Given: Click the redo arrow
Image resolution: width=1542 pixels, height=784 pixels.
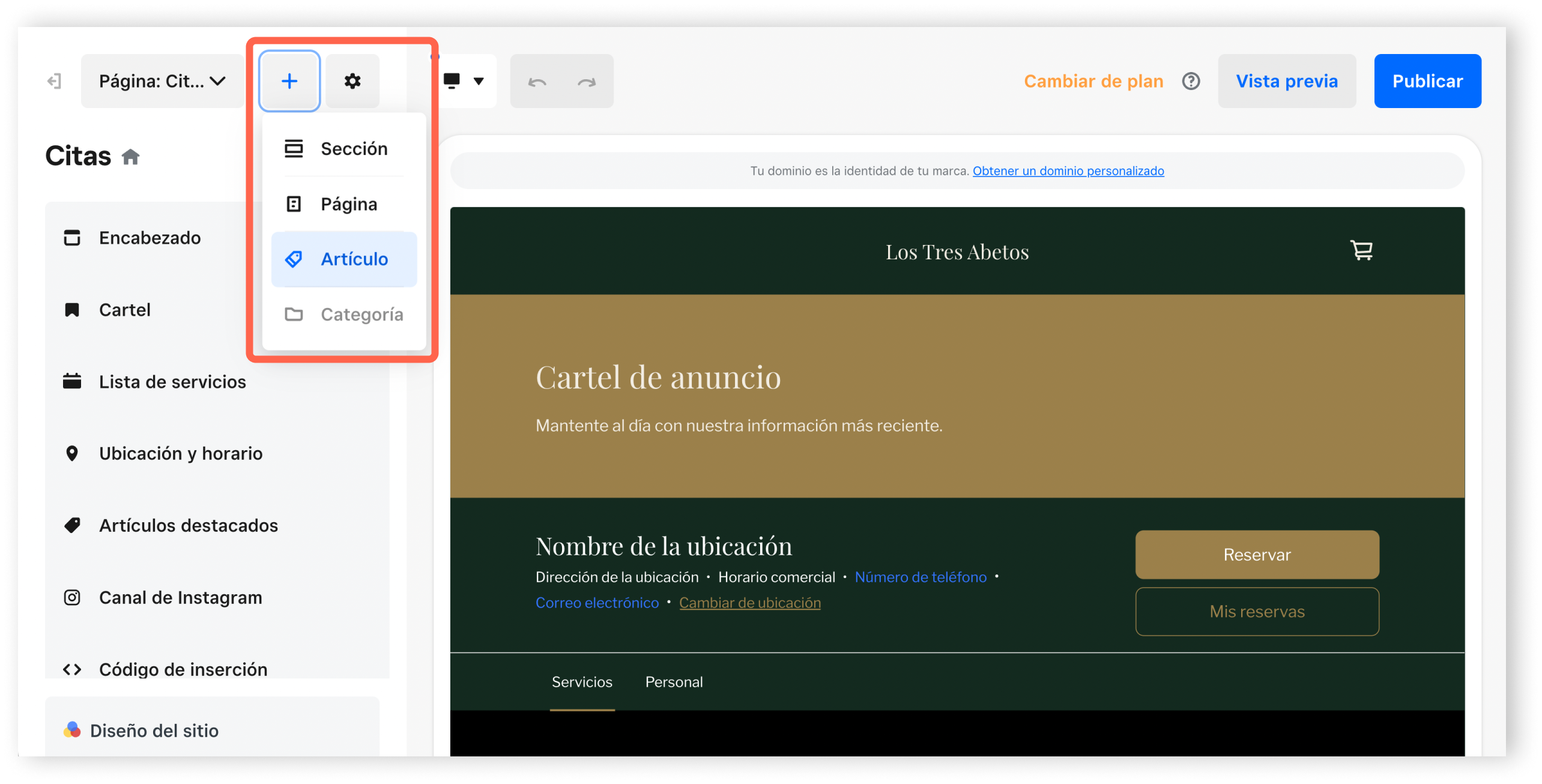Looking at the screenshot, I should pyautogui.click(x=587, y=82).
